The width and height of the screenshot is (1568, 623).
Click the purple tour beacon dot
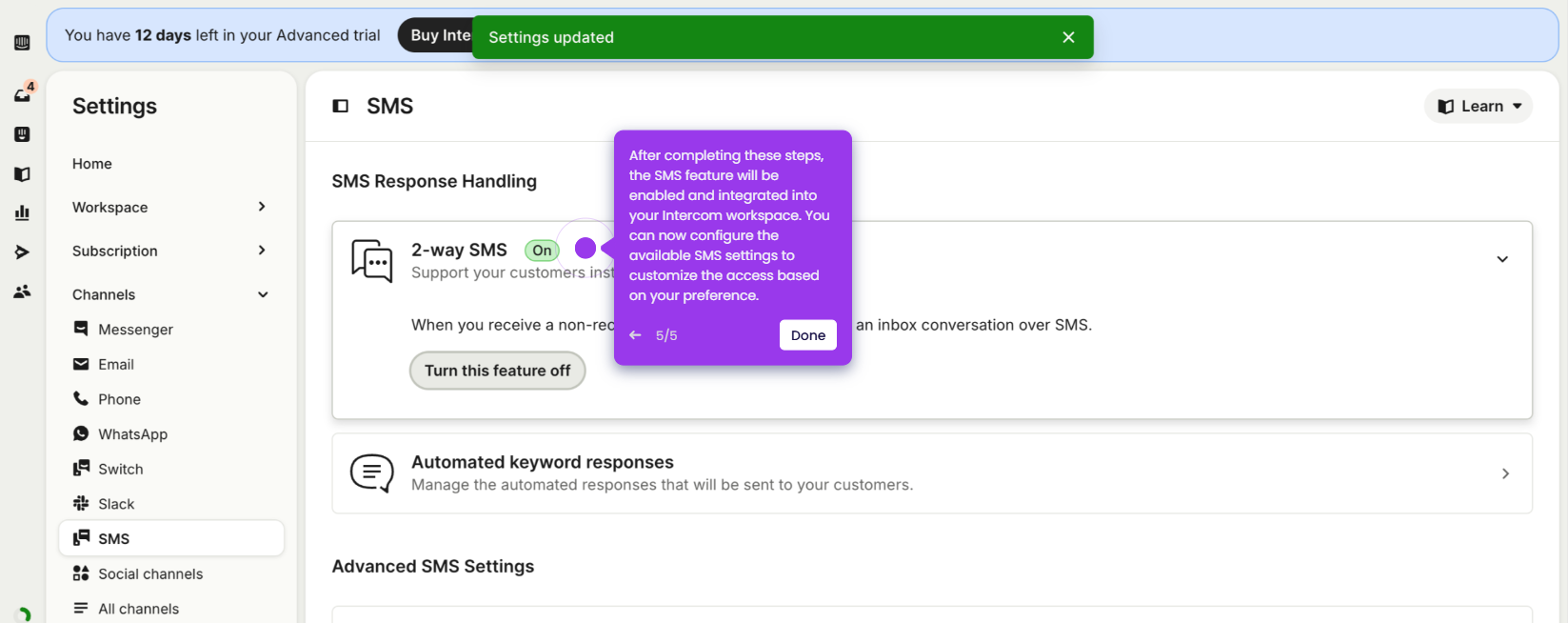[586, 248]
